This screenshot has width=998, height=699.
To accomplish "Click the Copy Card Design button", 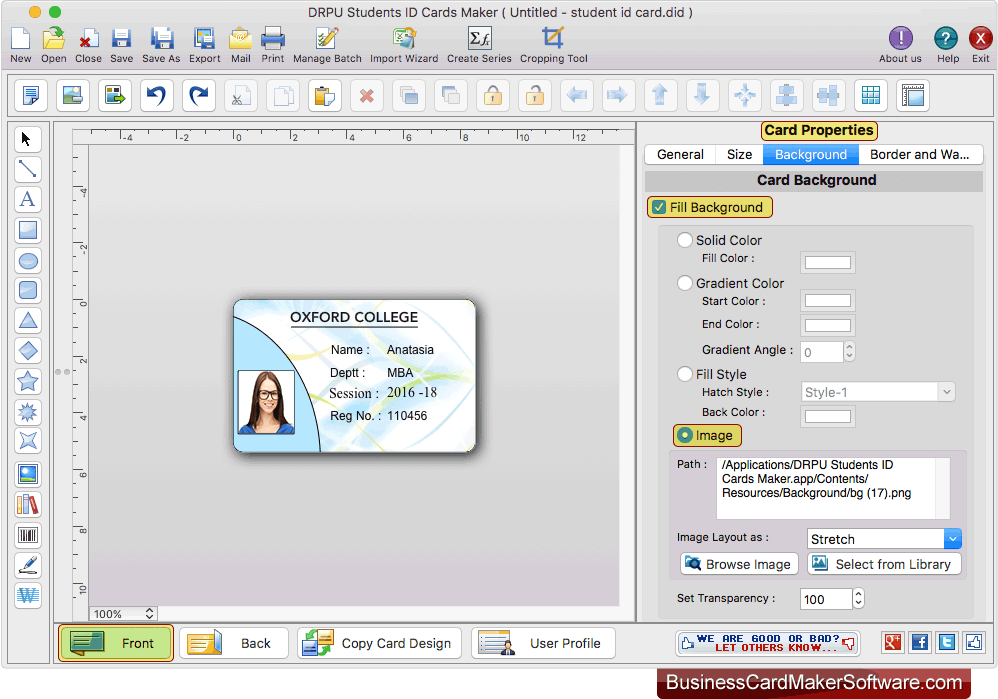I will pos(380,643).
